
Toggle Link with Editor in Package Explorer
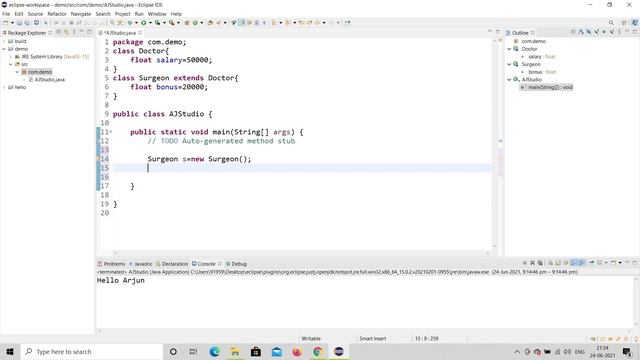click(x=66, y=32)
